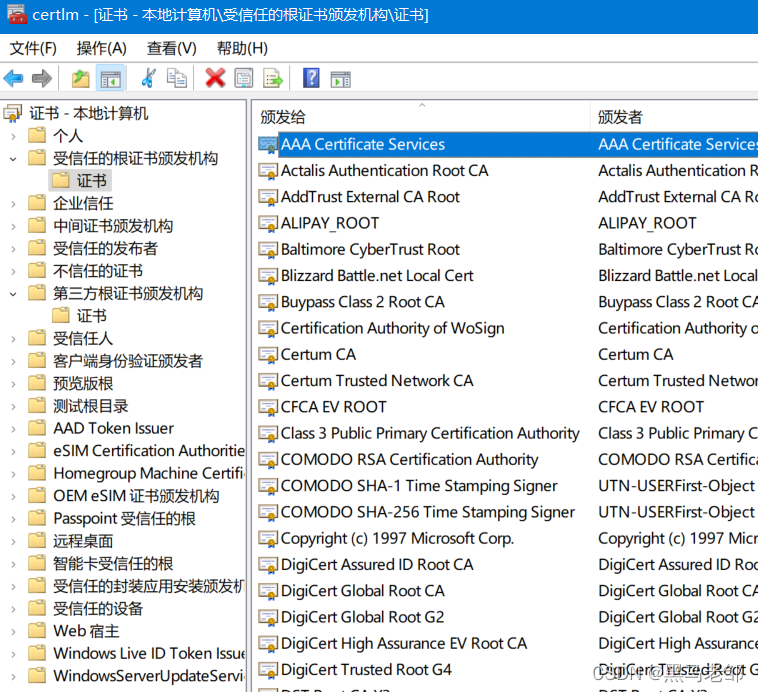Expand the 不信任的证书 node
The height and width of the screenshot is (692, 758).
14,271
